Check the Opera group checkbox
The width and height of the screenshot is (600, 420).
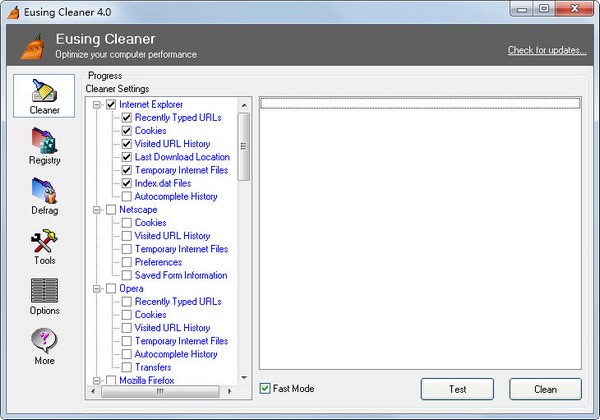pos(111,288)
